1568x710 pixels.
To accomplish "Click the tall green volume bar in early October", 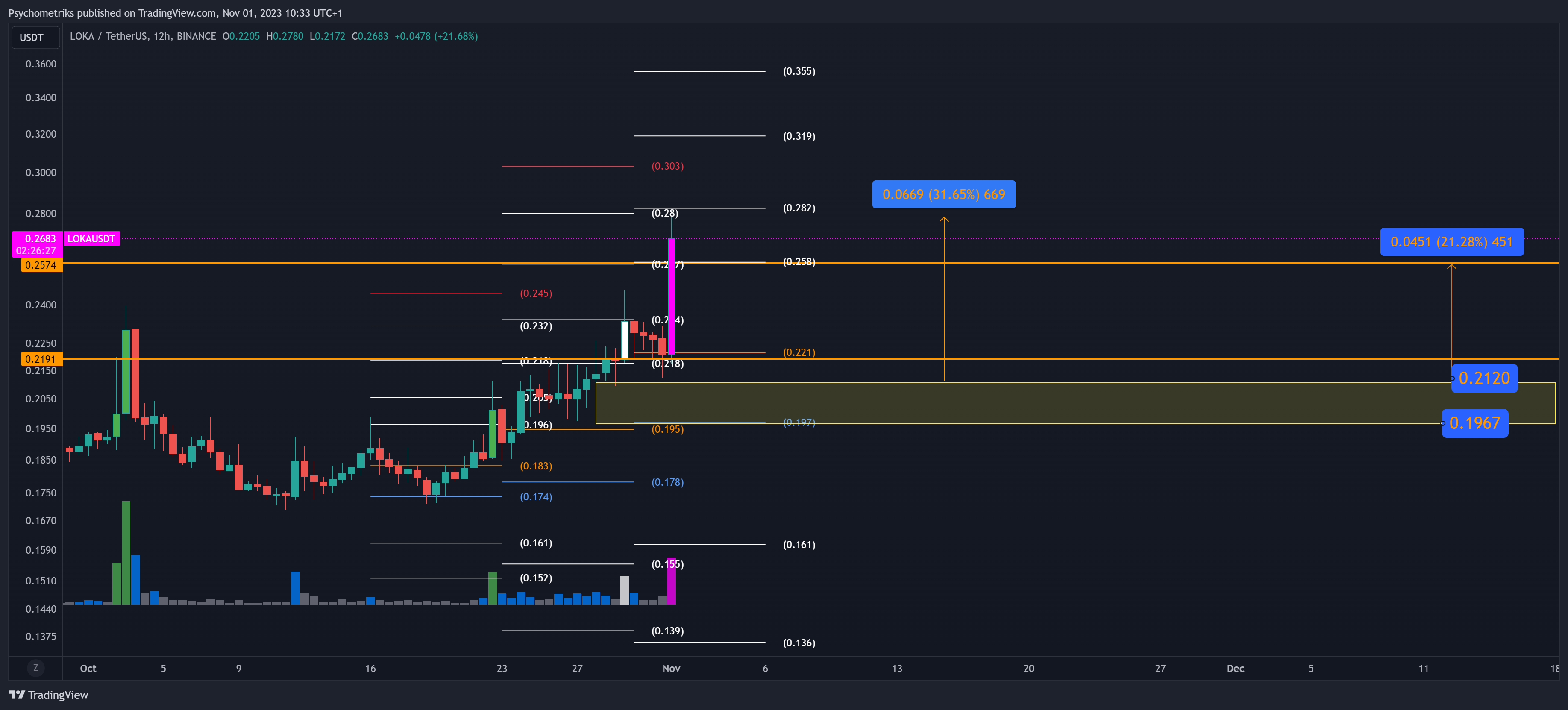I will pos(126,553).
